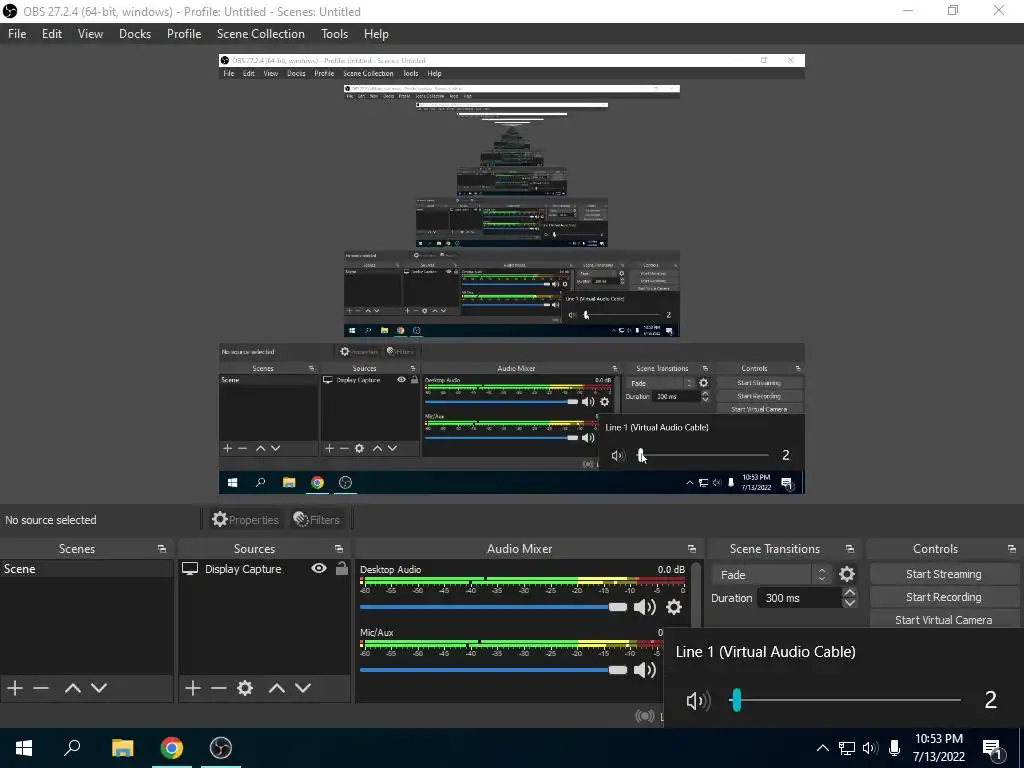
Task: Open the Profile menu
Action: tap(184, 34)
